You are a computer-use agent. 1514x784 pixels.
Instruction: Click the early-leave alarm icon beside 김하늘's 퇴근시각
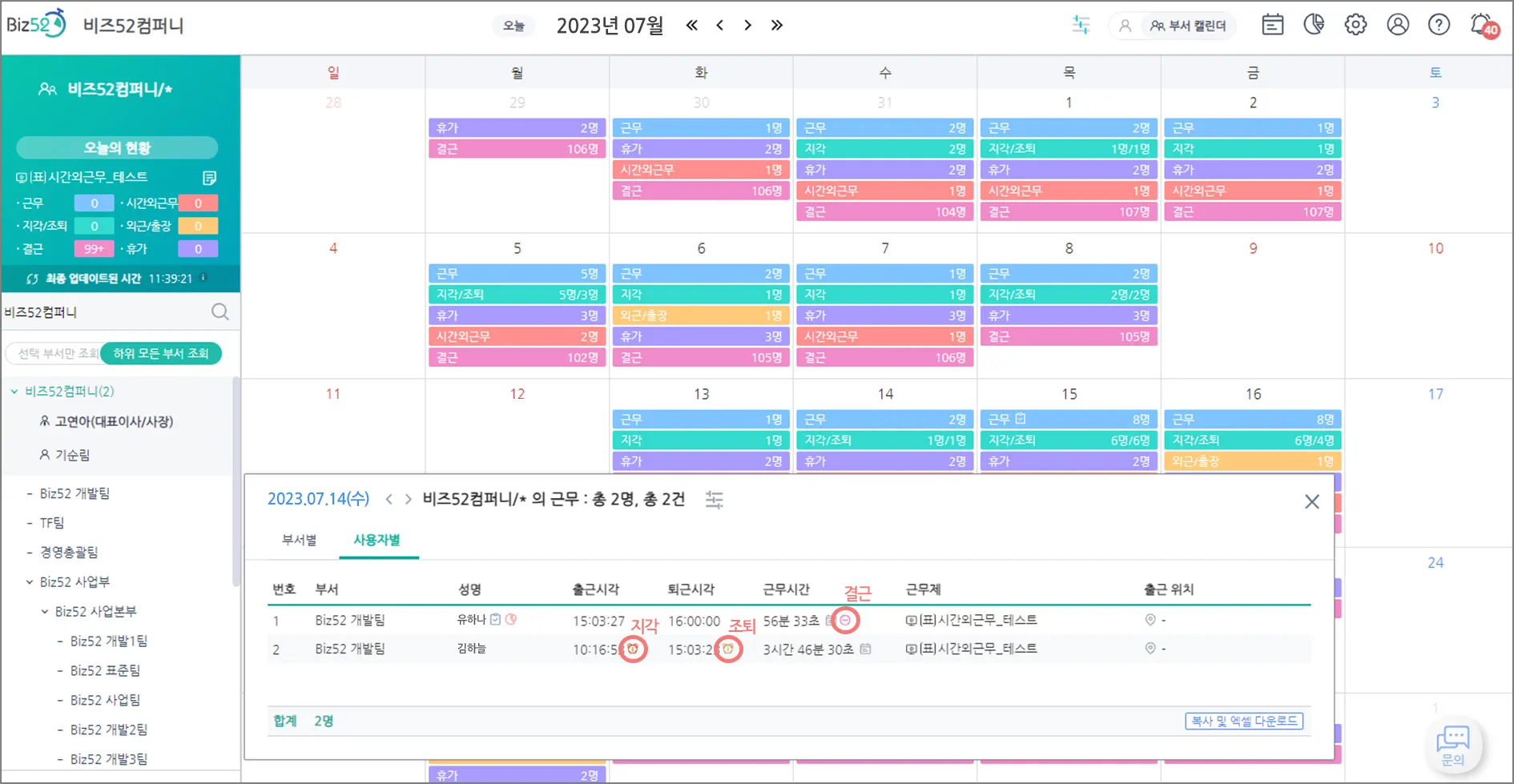coord(728,649)
